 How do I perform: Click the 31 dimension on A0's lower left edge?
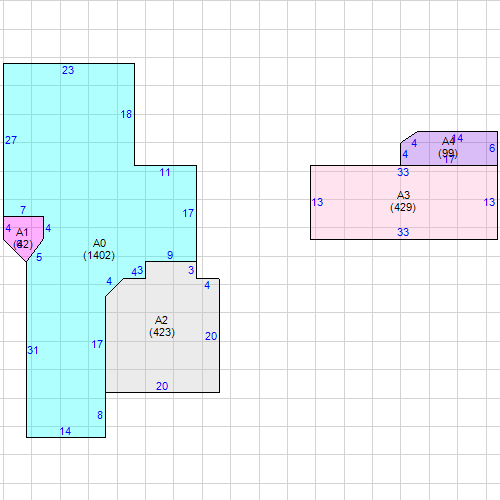pos(33,350)
